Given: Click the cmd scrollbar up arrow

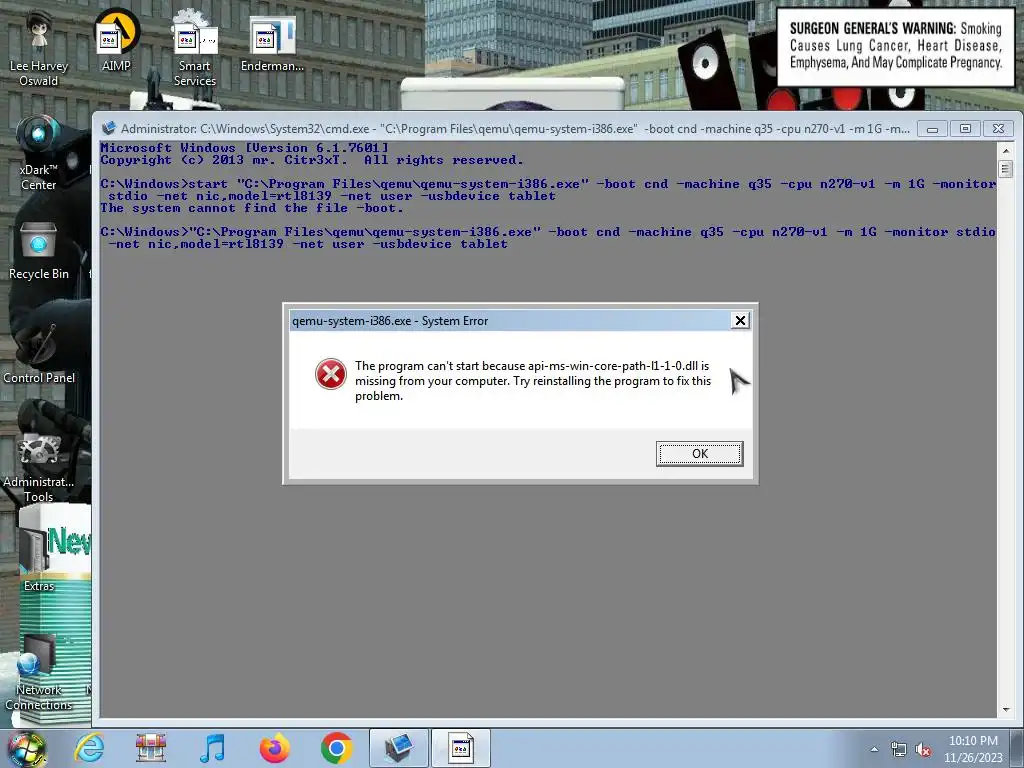Looking at the screenshot, I should 1006,150.
